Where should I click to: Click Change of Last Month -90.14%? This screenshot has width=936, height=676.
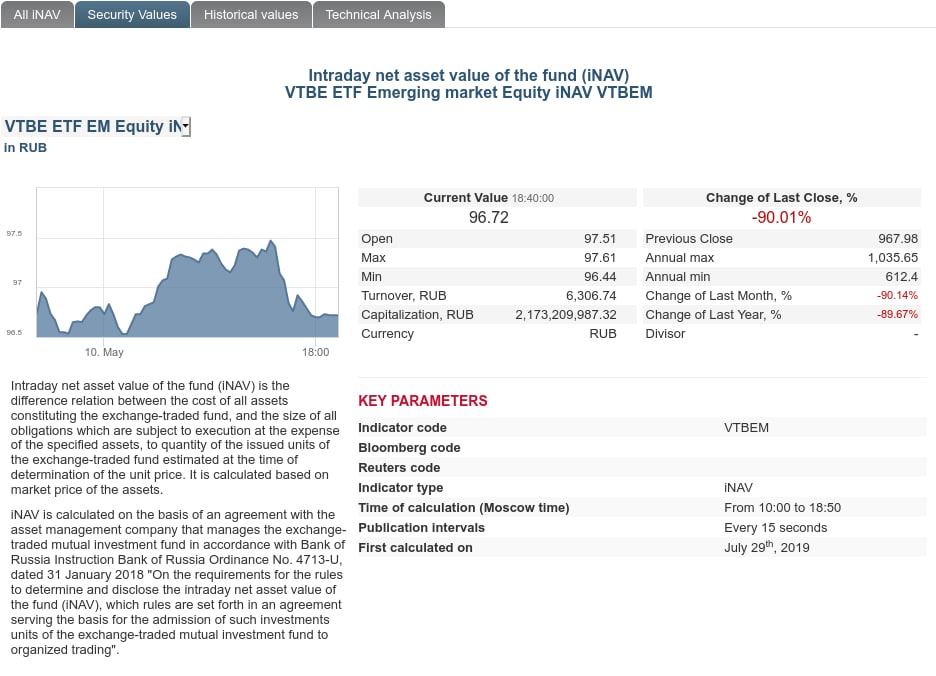click(897, 296)
